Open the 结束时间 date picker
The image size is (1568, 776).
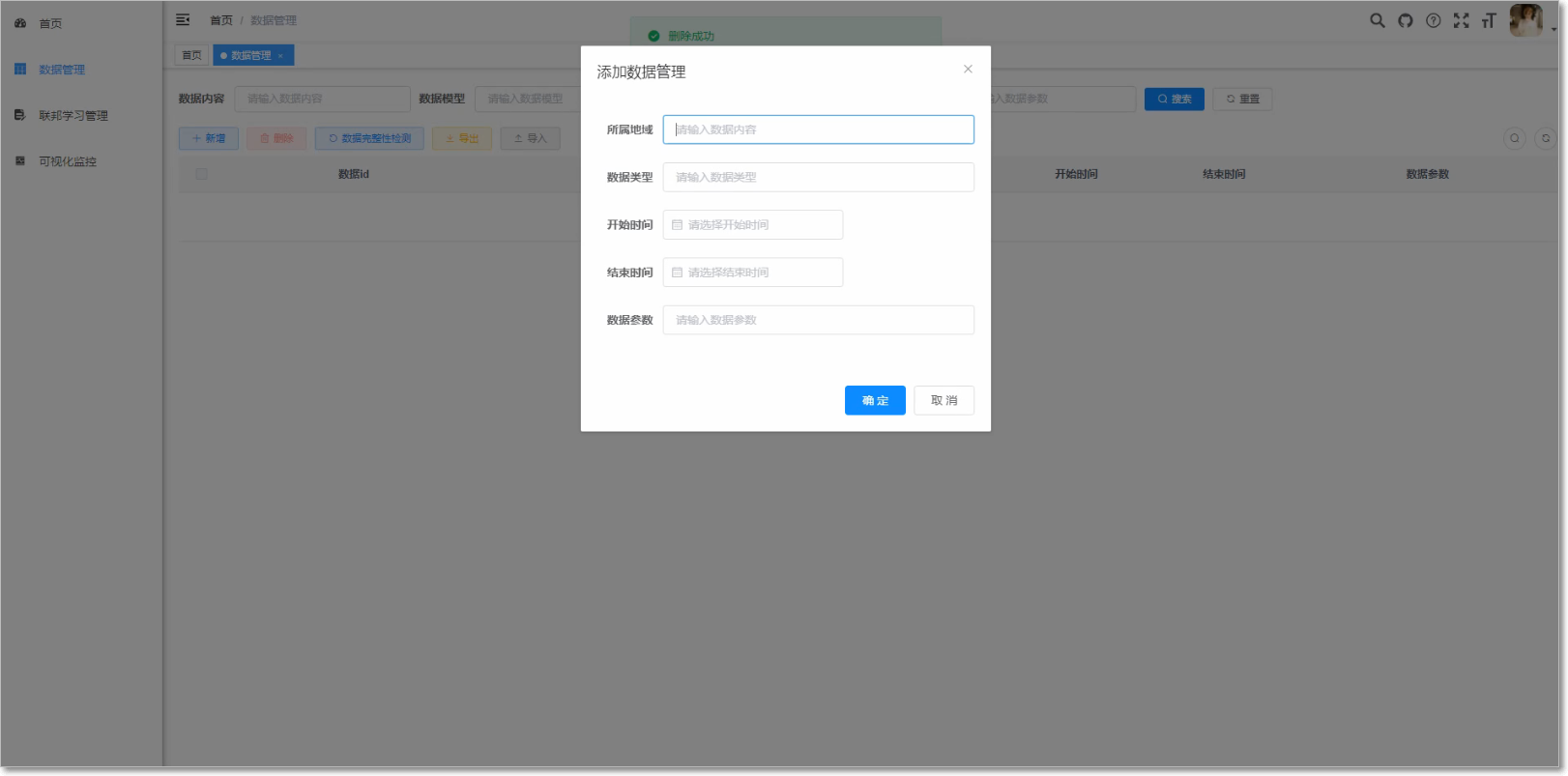pos(752,273)
